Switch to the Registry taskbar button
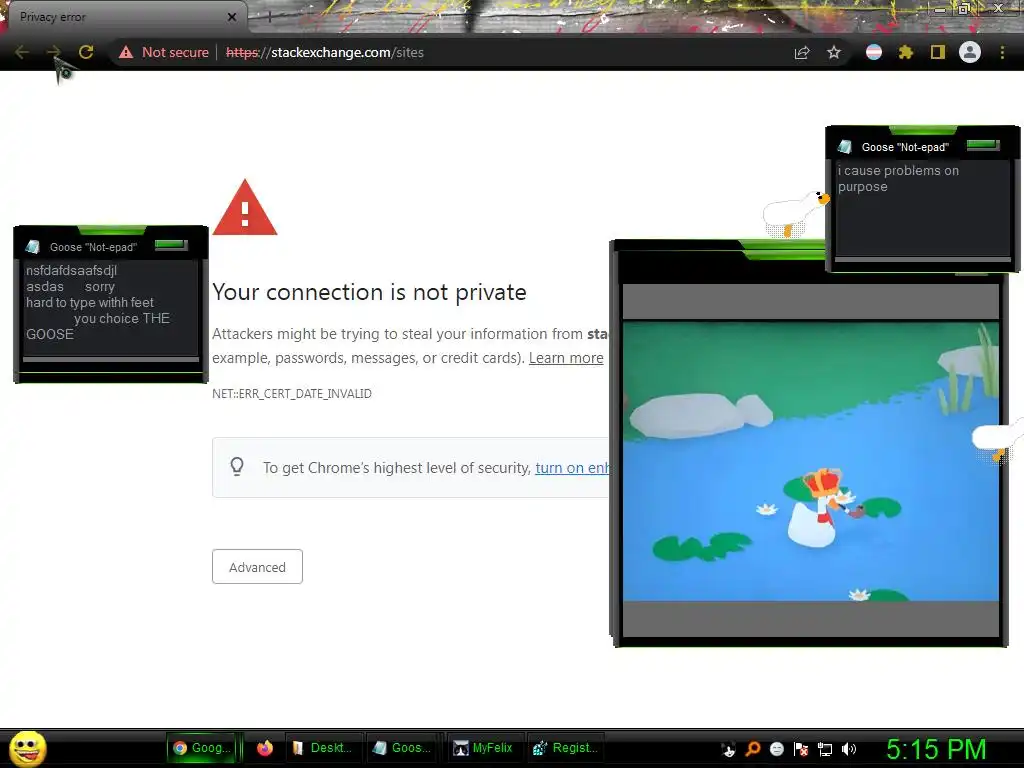1024x768 pixels. point(566,748)
